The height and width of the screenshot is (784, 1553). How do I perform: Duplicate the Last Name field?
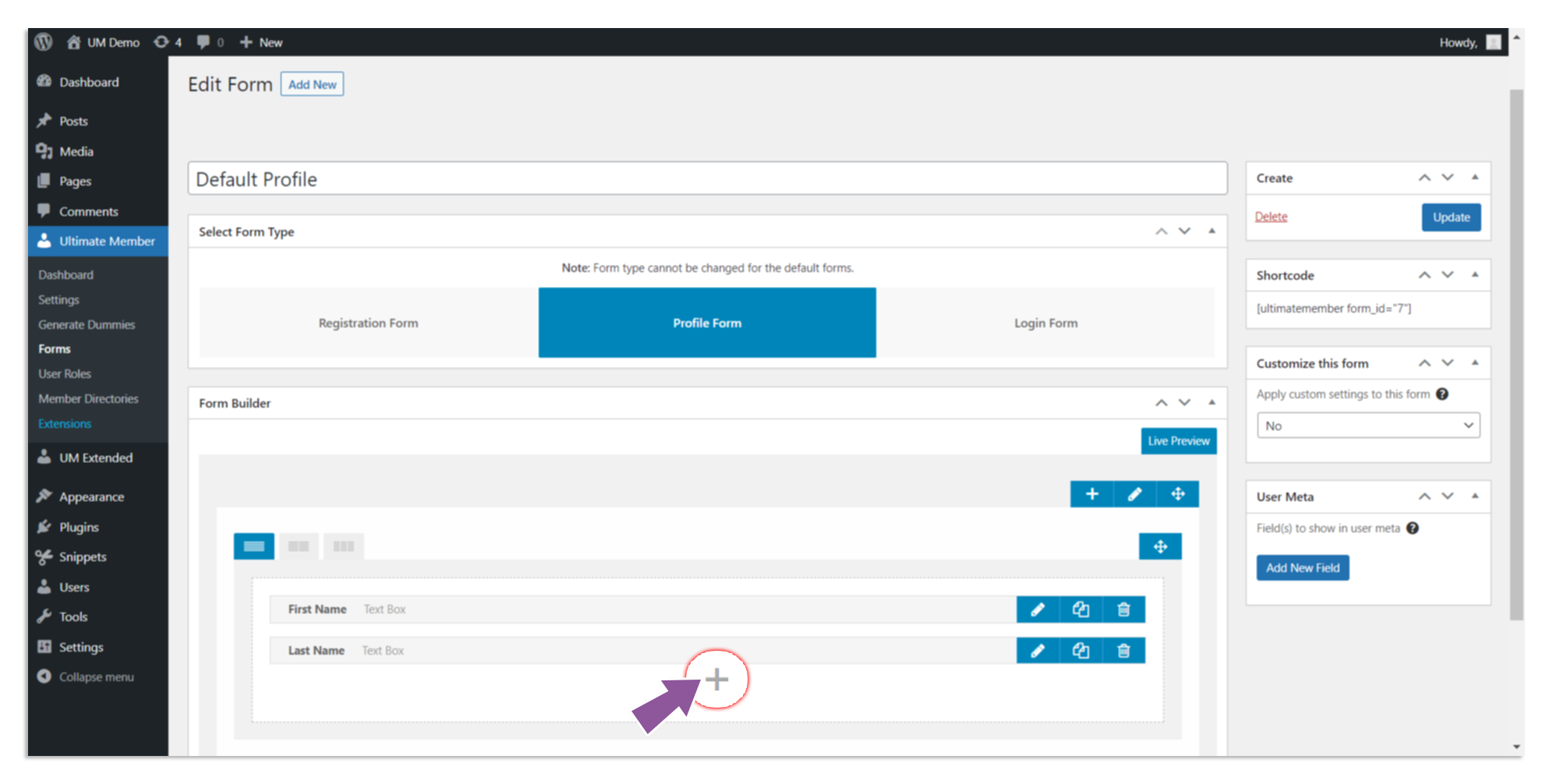1081,650
